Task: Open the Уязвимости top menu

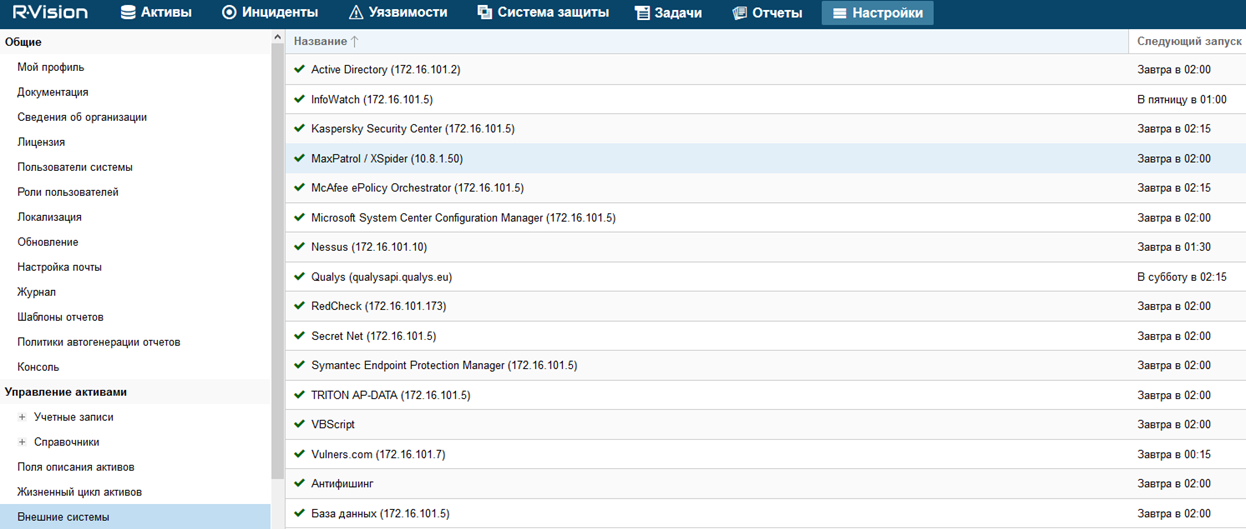Action: (398, 13)
